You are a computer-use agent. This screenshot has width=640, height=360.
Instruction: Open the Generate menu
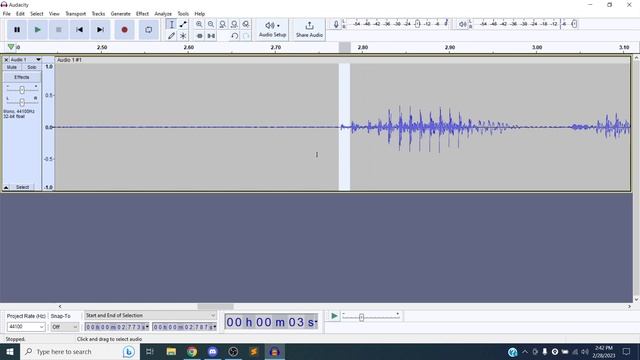click(x=120, y=14)
